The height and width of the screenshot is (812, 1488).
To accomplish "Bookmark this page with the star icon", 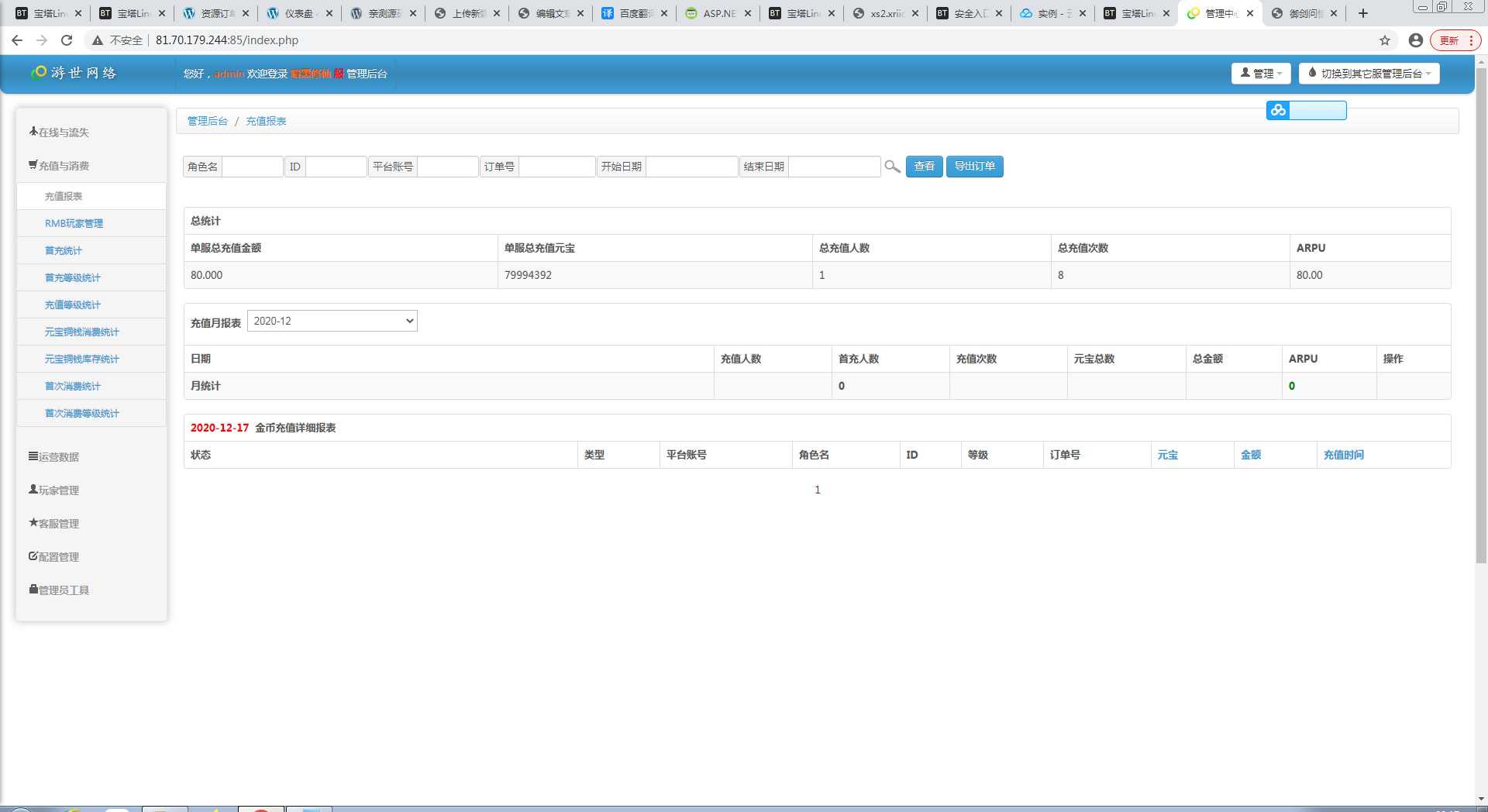I will pos(1384,40).
